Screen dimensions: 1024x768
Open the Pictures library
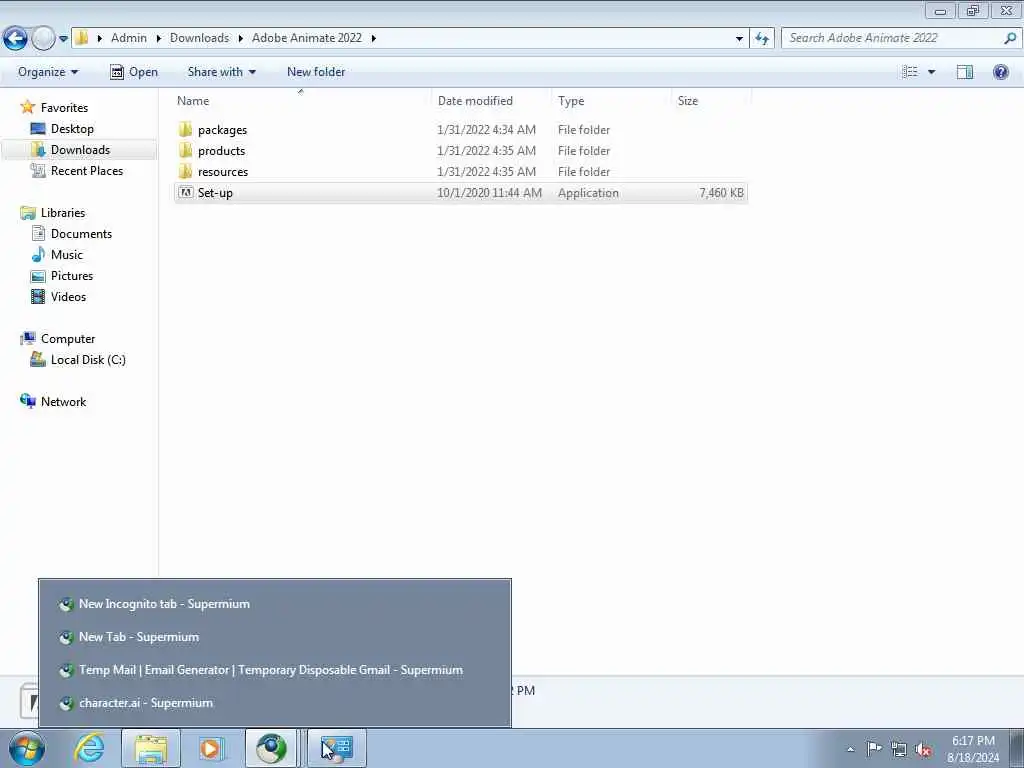pos(72,276)
